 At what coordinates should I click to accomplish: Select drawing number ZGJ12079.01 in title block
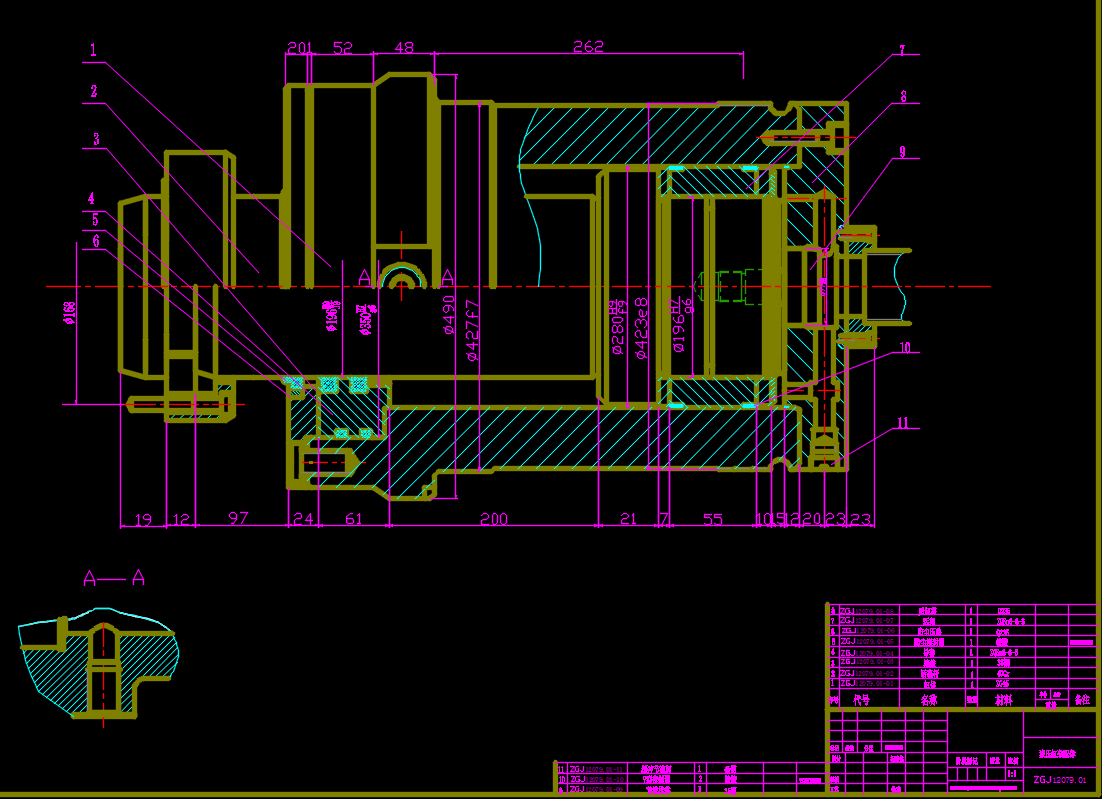1060,780
